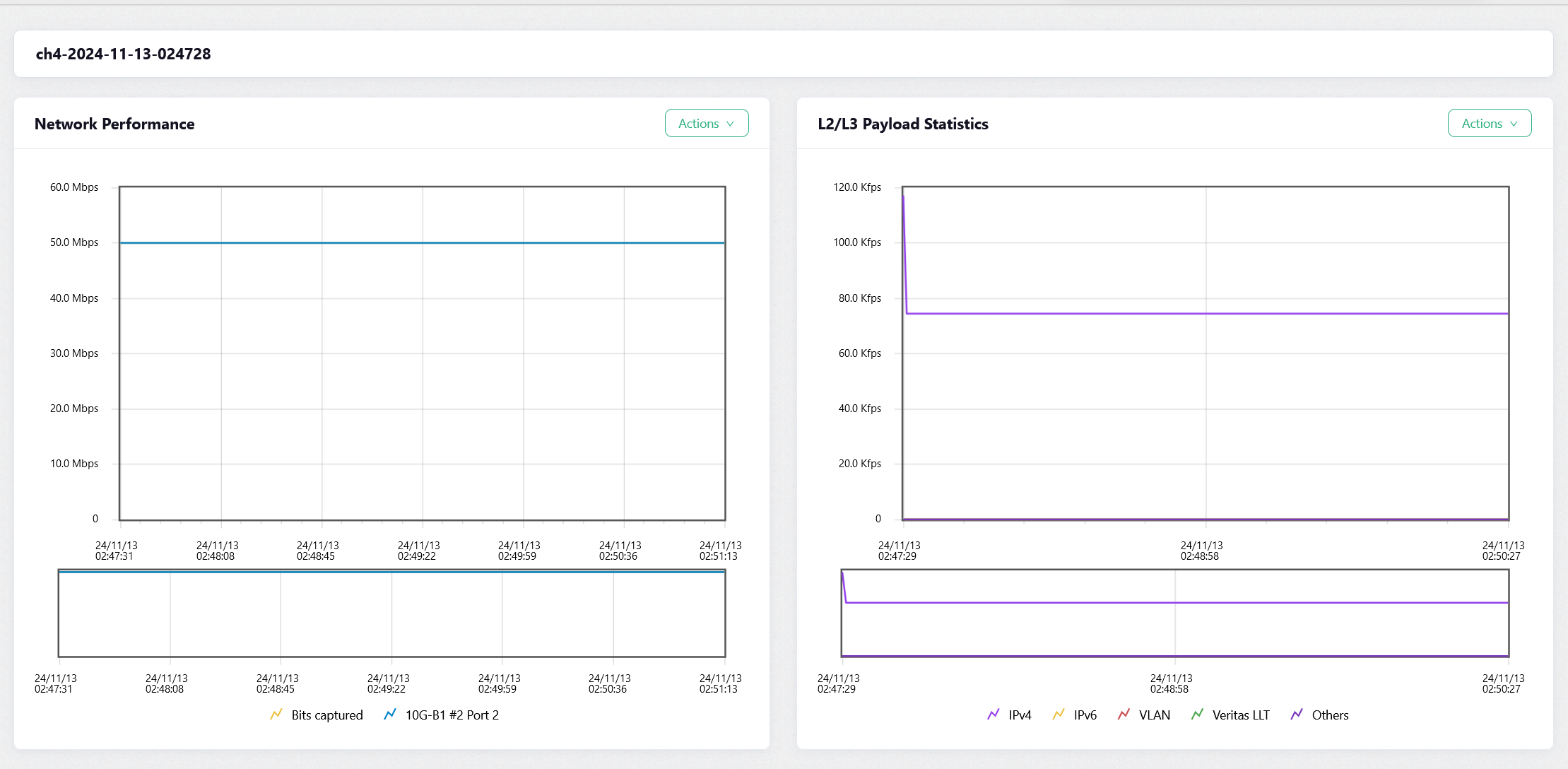Click the 10G-B1 #2 Port 2 label
The width and height of the screenshot is (1568, 769).
click(452, 715)
